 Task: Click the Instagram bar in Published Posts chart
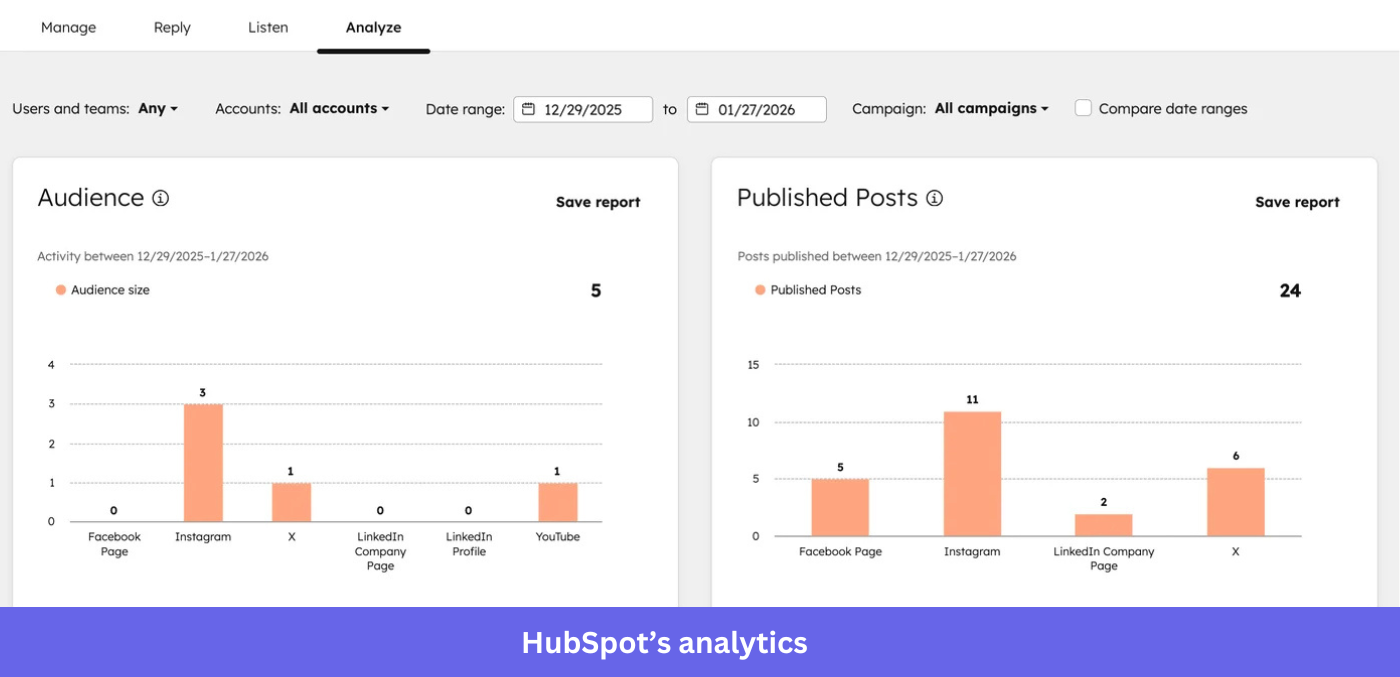972,474
